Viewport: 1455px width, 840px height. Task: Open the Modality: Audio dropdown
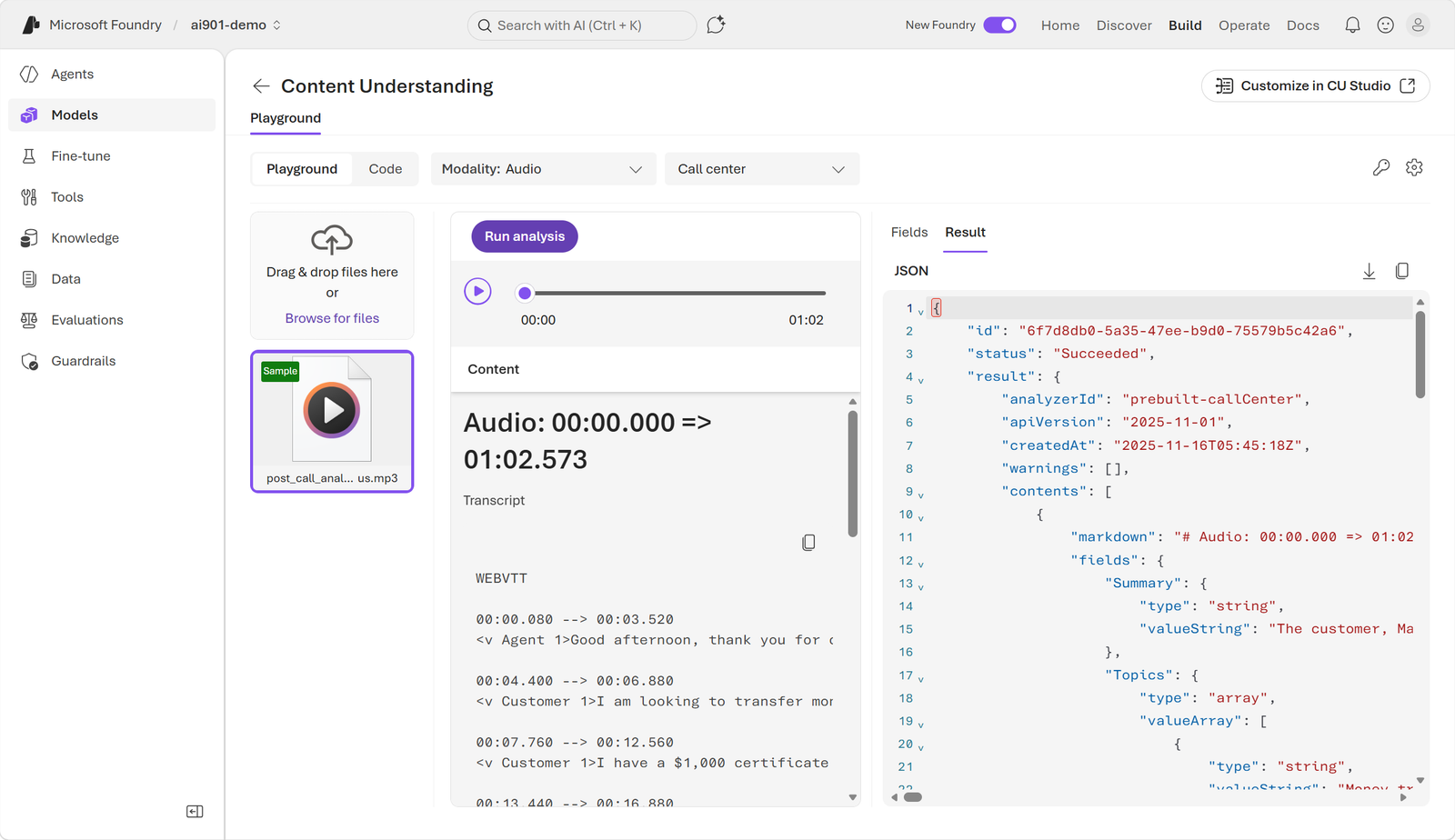543,169
